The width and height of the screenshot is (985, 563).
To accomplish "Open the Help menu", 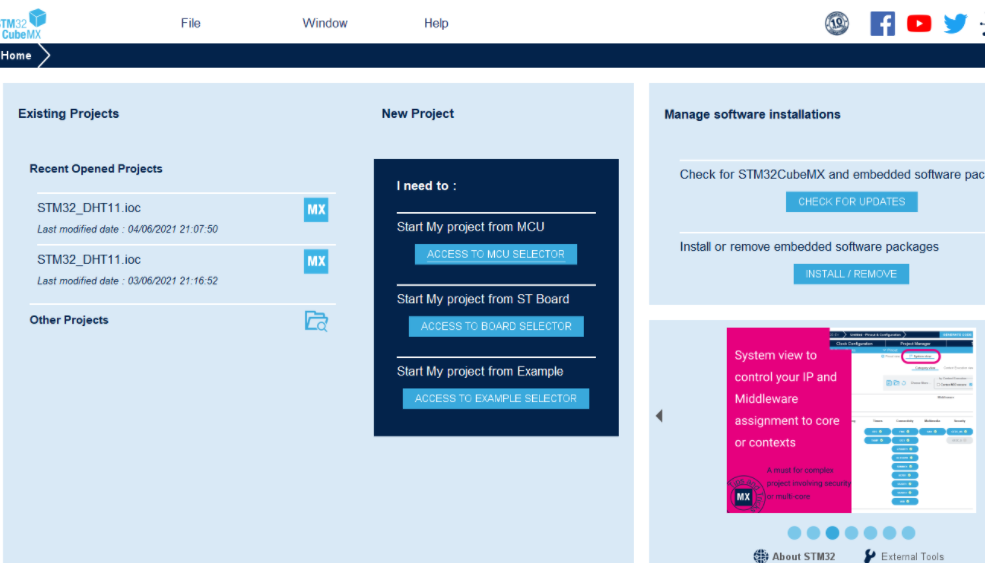I will [x=436, y=23].
